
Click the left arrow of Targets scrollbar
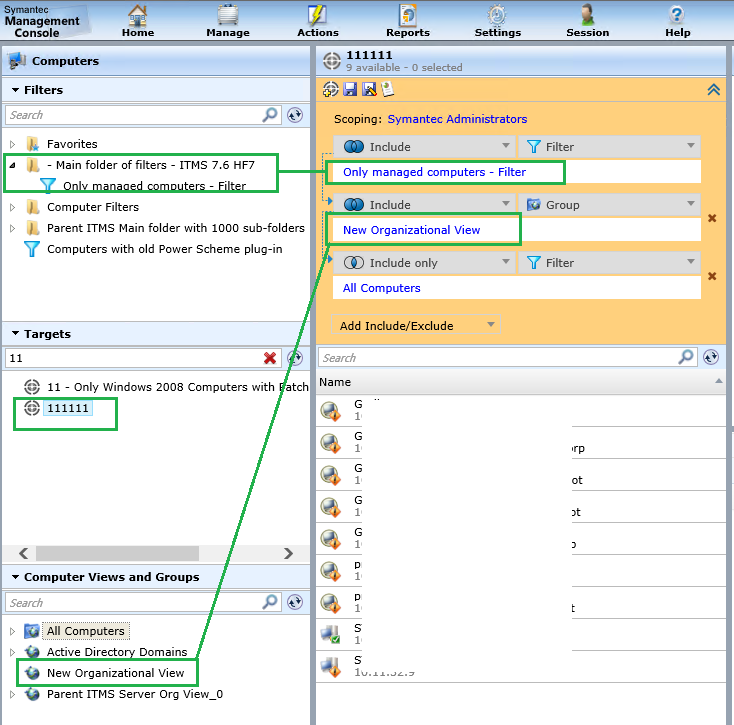(23, 553)
